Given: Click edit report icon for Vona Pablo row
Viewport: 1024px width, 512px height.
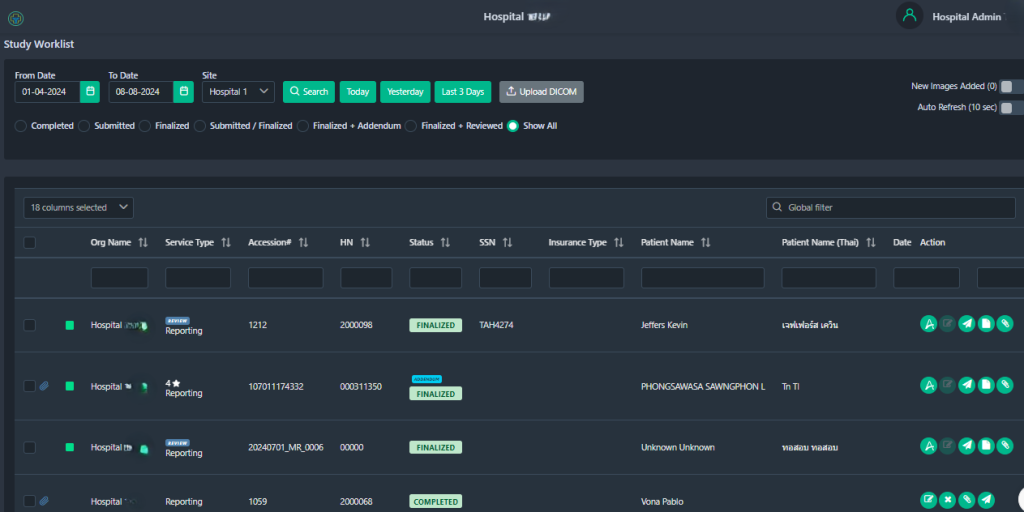Looking at the screenshot, I should pos(928,500).
